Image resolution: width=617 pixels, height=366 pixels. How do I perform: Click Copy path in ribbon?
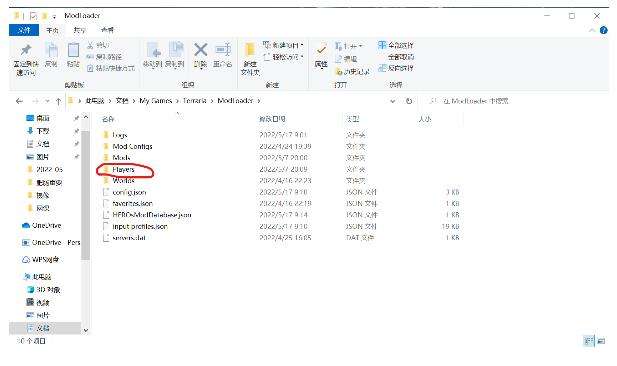105,57
